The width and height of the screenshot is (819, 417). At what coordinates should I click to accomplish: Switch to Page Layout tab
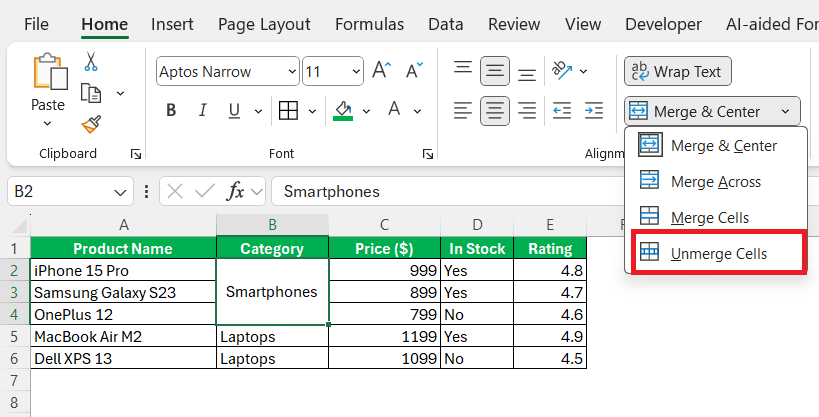(x=264, y=24)
